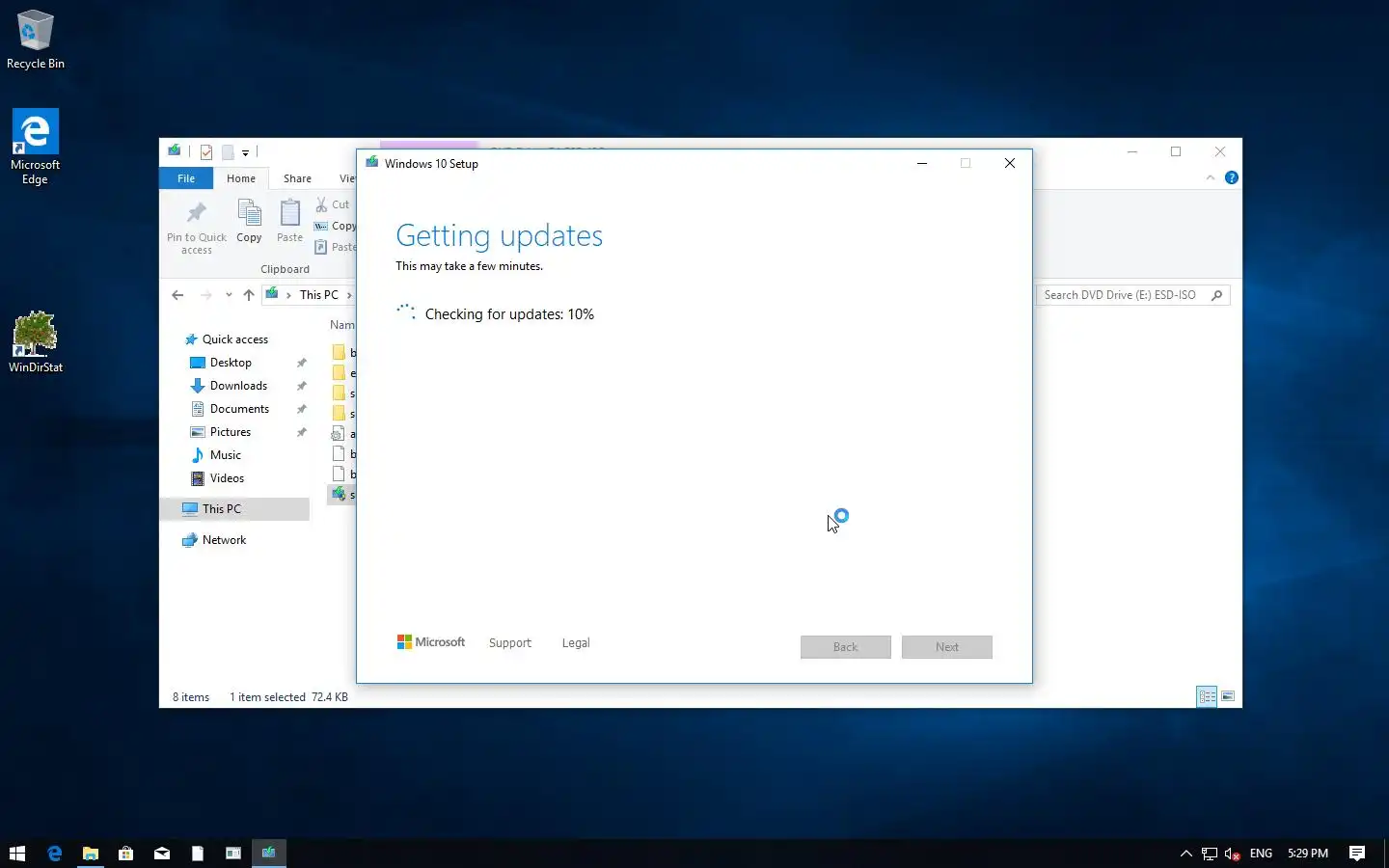Click New folder icon in Explorer title bar
Viewport: 1389px width, 868px height.
click(x=229, y=151)
